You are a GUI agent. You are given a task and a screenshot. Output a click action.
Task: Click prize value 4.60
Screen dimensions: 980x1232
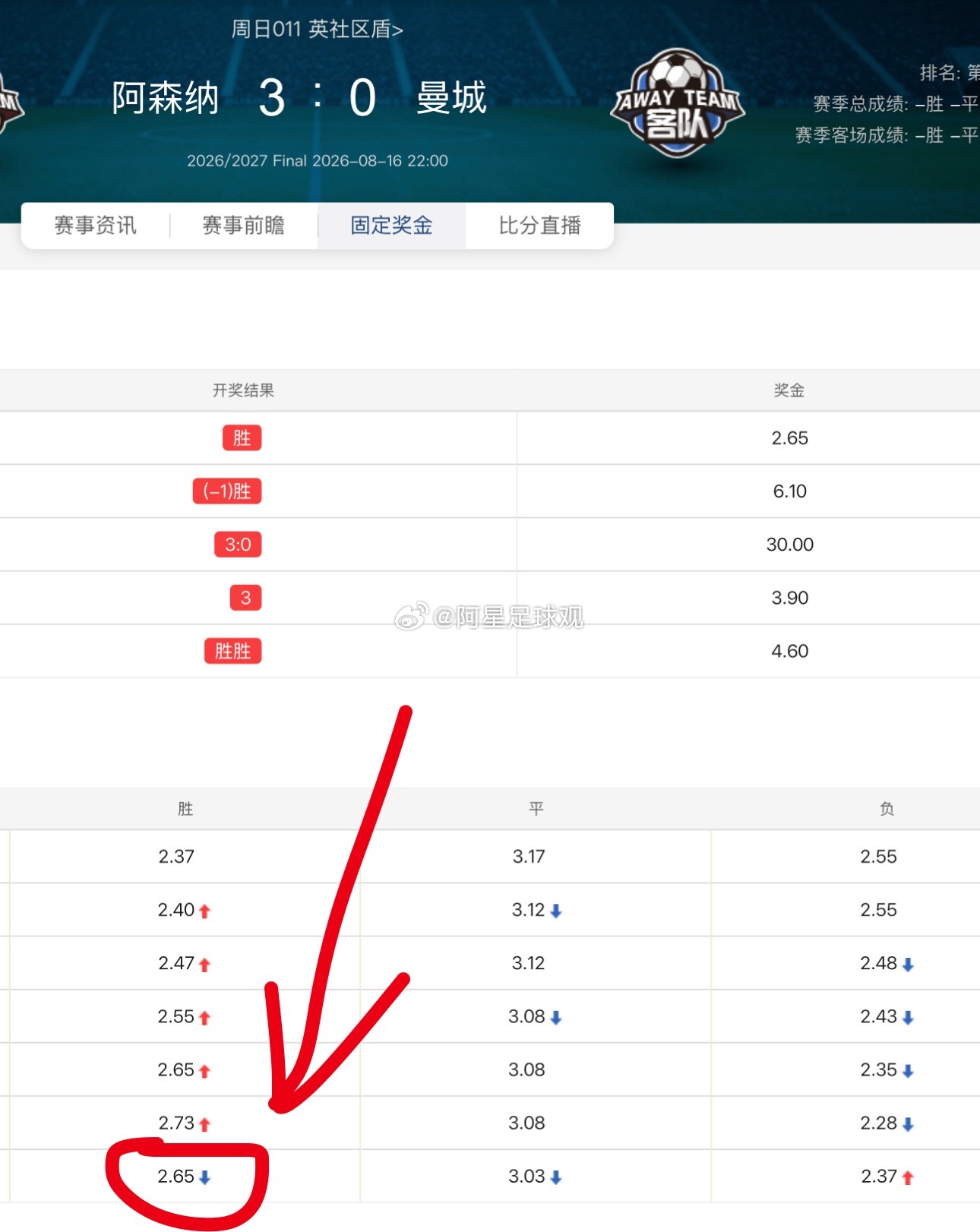tap(790, 651)
